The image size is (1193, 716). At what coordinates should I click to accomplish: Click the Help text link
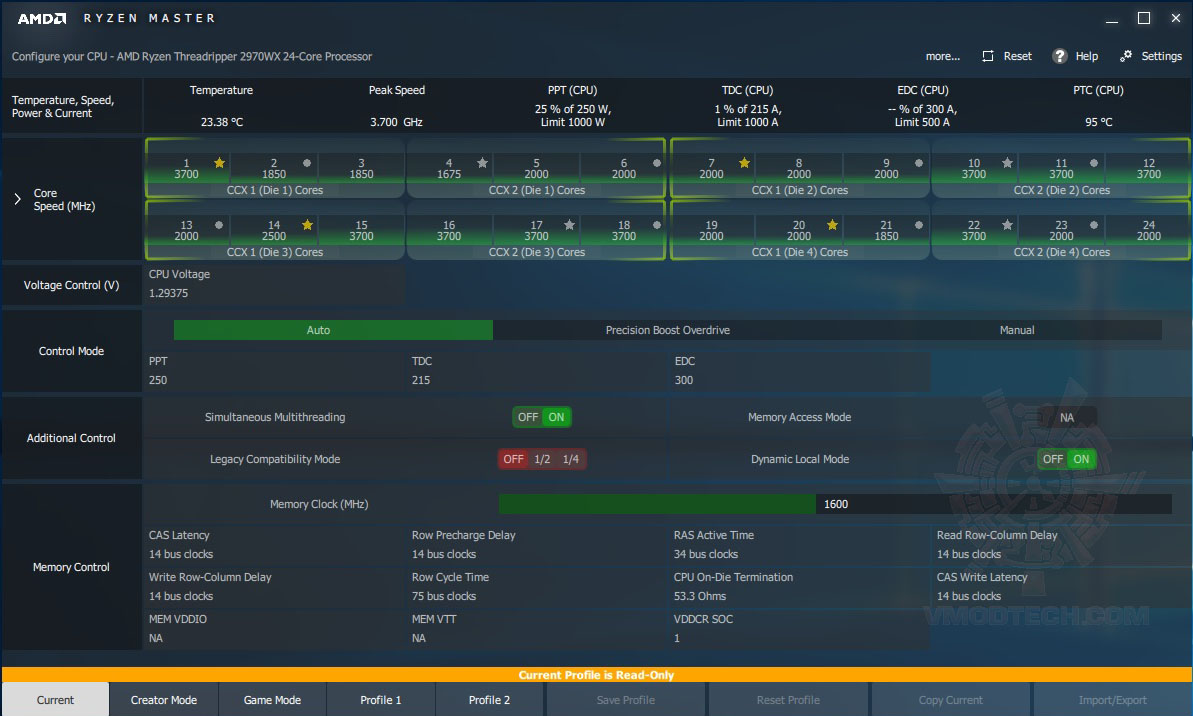click(x=1086, y=56)
